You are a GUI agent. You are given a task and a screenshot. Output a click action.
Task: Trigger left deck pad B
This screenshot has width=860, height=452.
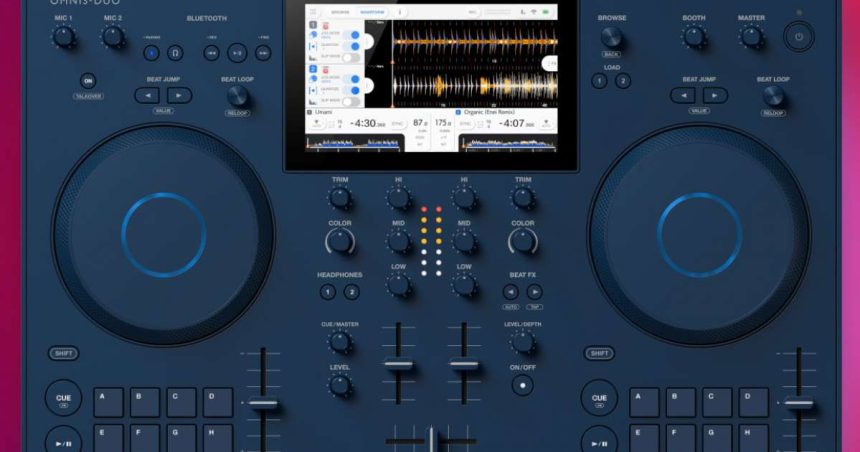[145, 403]
